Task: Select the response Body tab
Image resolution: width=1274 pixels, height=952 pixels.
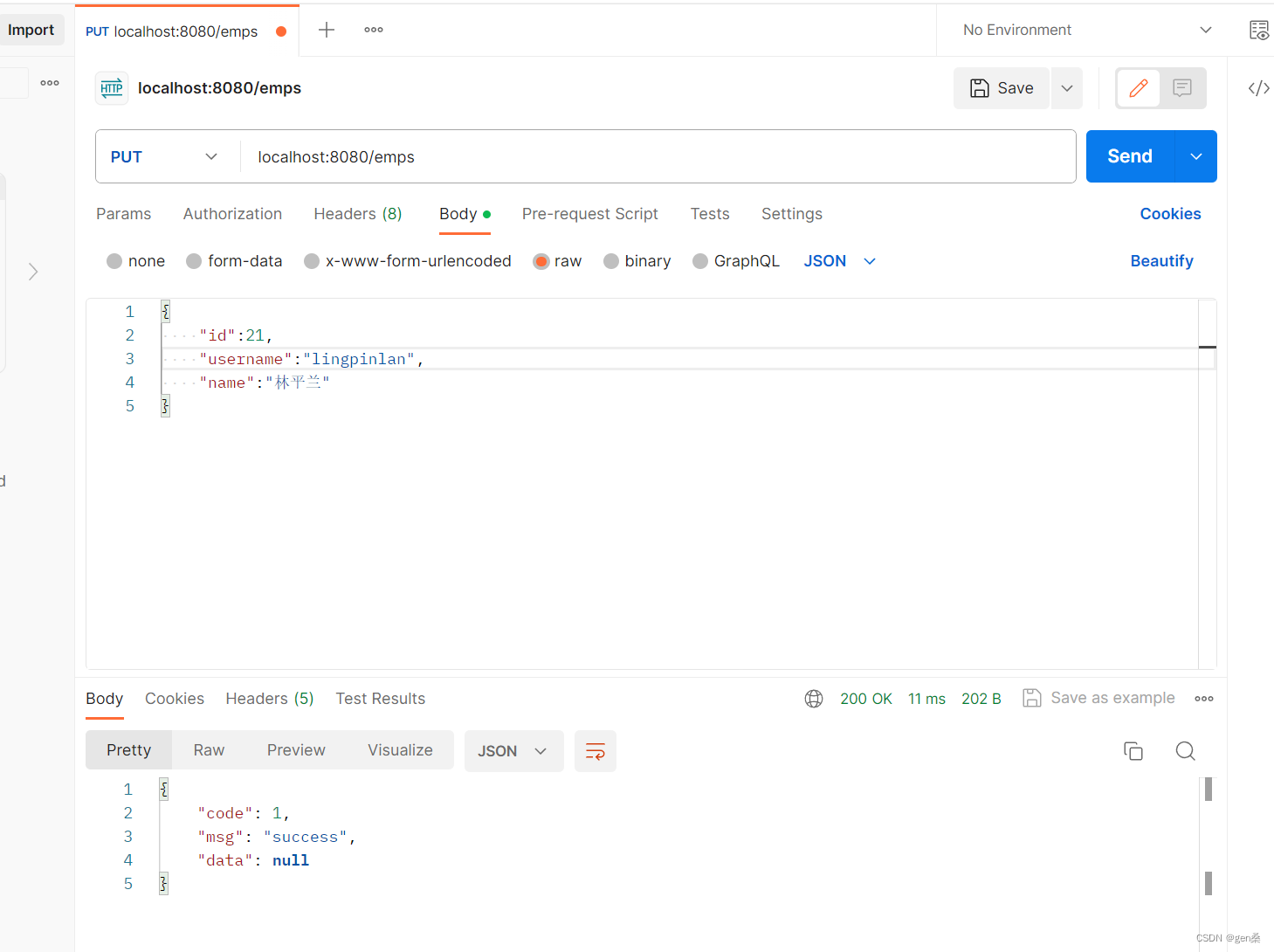Action: point(104,699)
